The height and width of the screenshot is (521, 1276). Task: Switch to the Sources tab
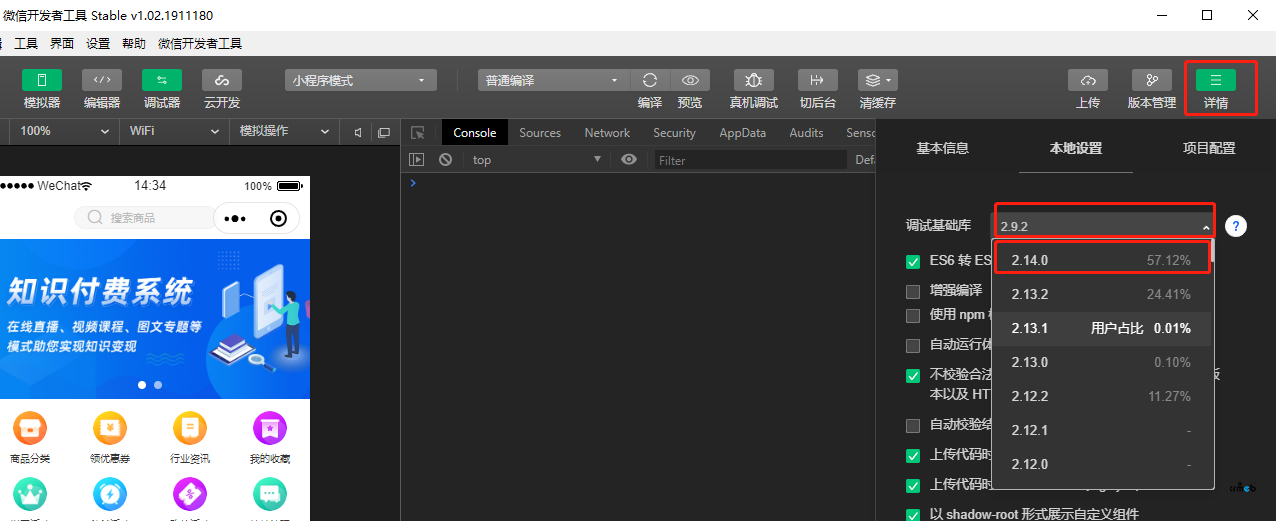coord(540,133)
